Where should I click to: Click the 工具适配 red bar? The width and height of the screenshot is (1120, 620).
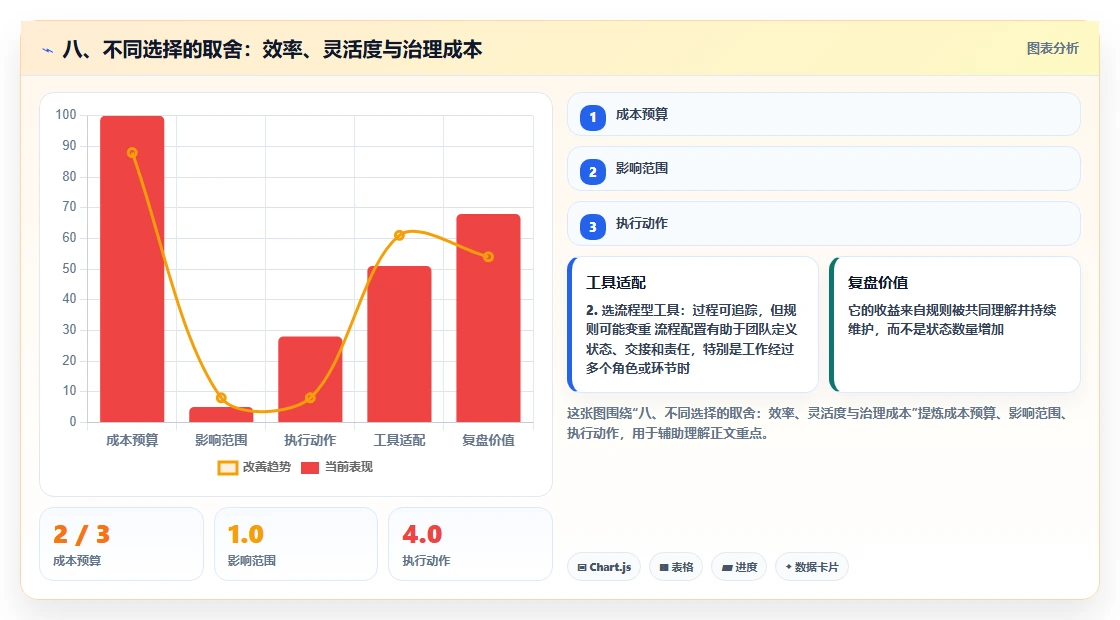click(x=399, y=344)
